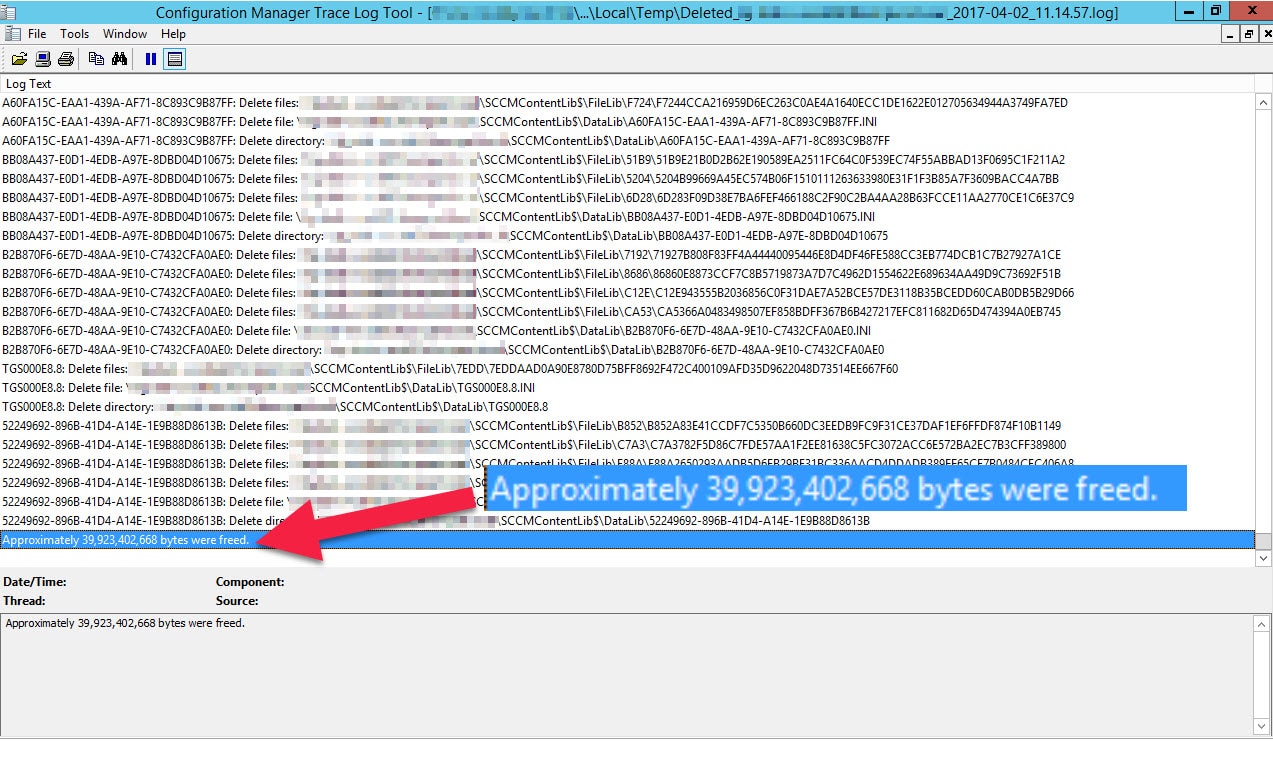Click inside the details text box at bottom
The height and width of the screenshot is (760, 1273).
(x=627, y=676)
